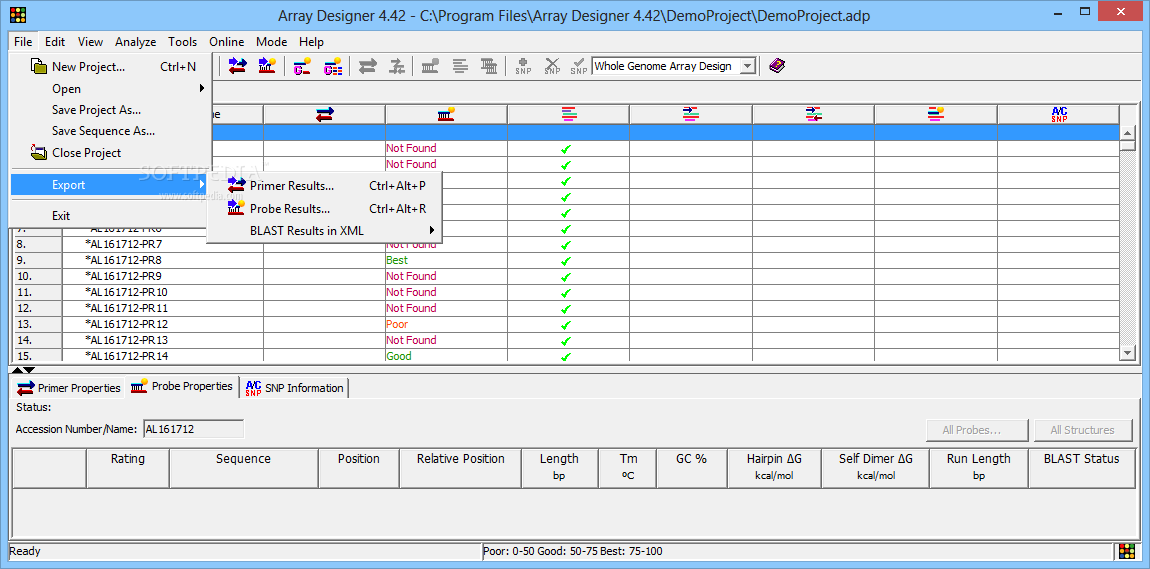
Task: Click the multi-line pink G genome toolbar icon
Action: click(333, 66)
